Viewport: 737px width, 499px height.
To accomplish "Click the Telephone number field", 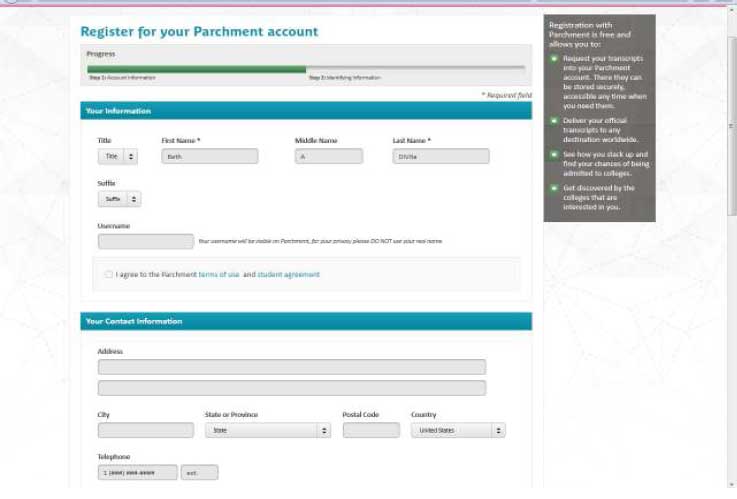I will coord(138,472).
